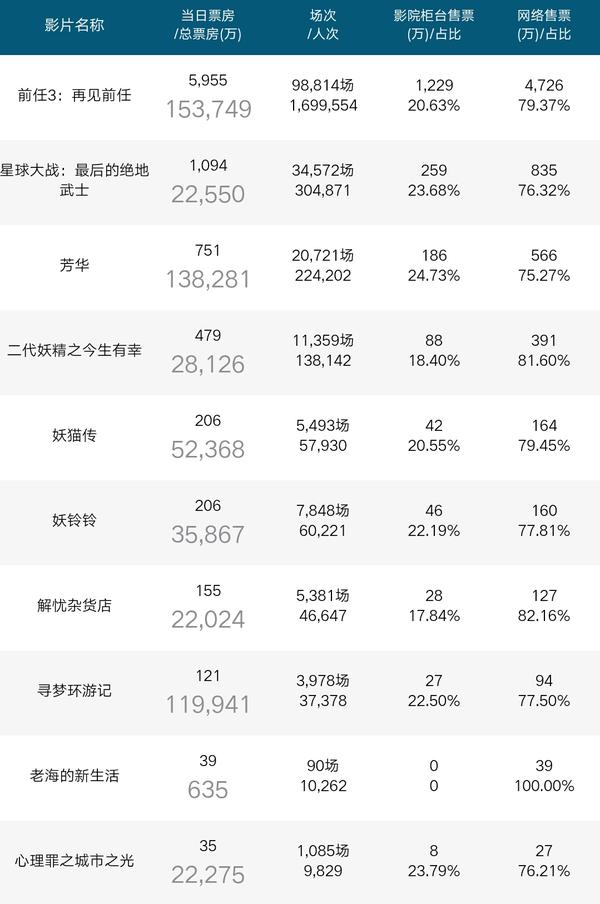The image size is (600, 904).
Task: Click the 100.00% online ticket share
Action: (x=545, y=786)
